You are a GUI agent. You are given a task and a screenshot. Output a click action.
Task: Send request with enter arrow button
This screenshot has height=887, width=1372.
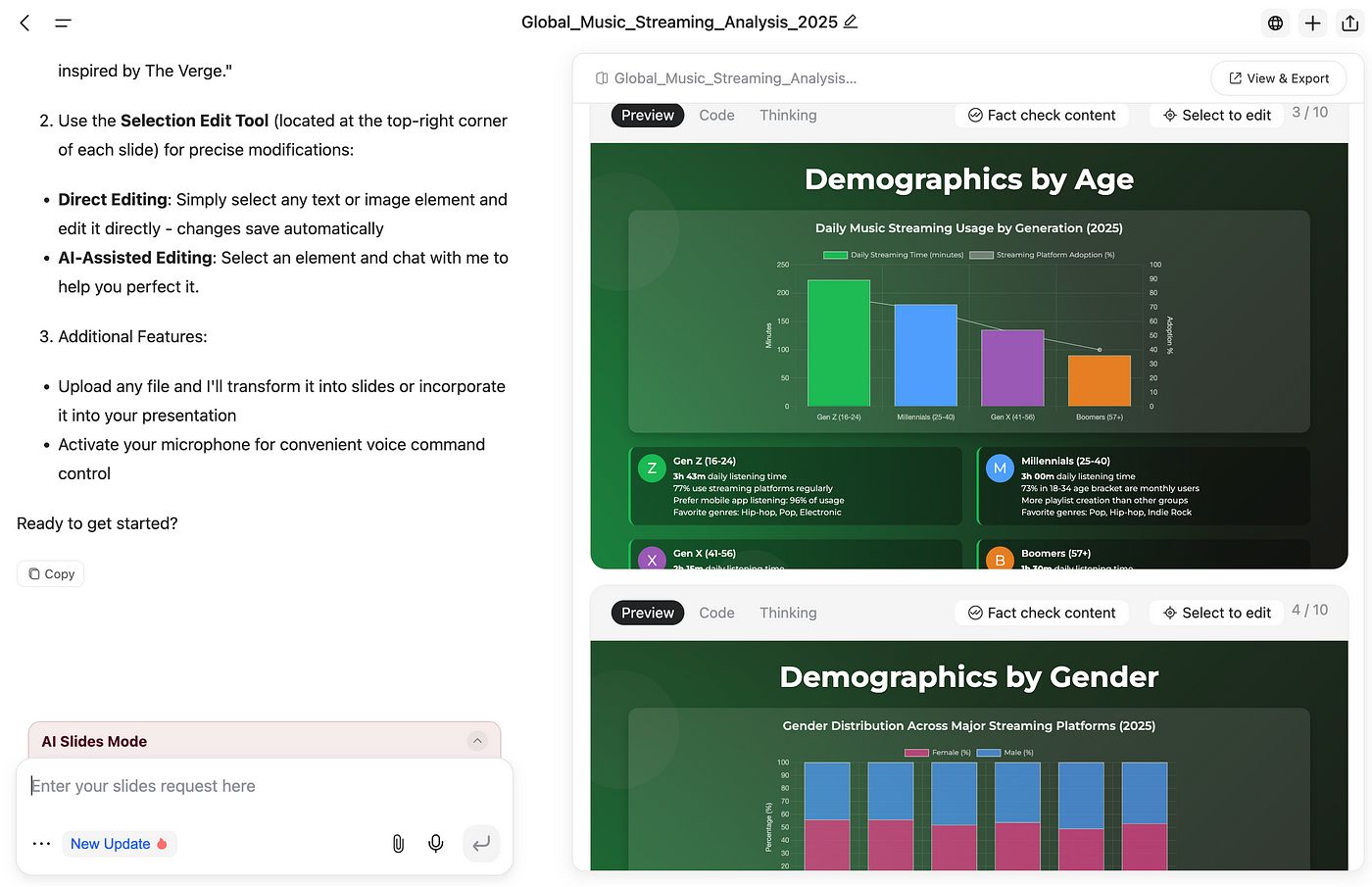click(481, 844)
